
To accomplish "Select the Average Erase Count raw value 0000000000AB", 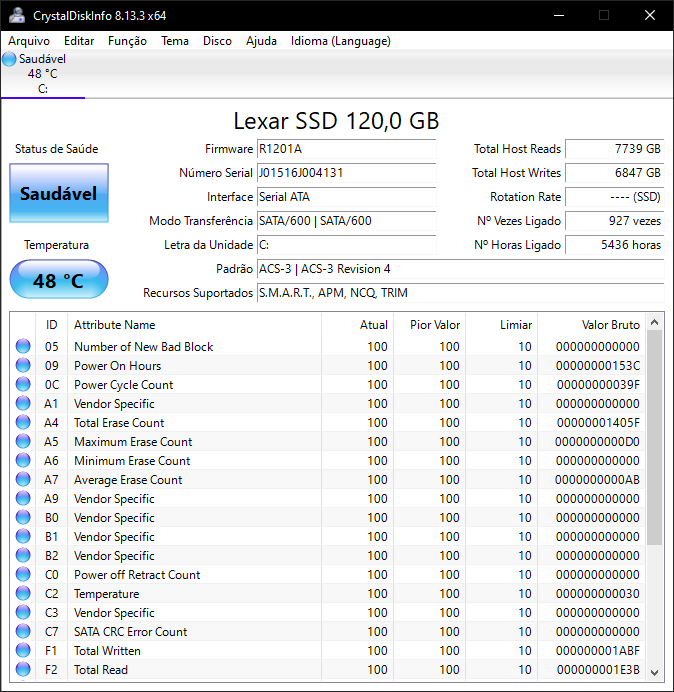I will click(597, 480).
